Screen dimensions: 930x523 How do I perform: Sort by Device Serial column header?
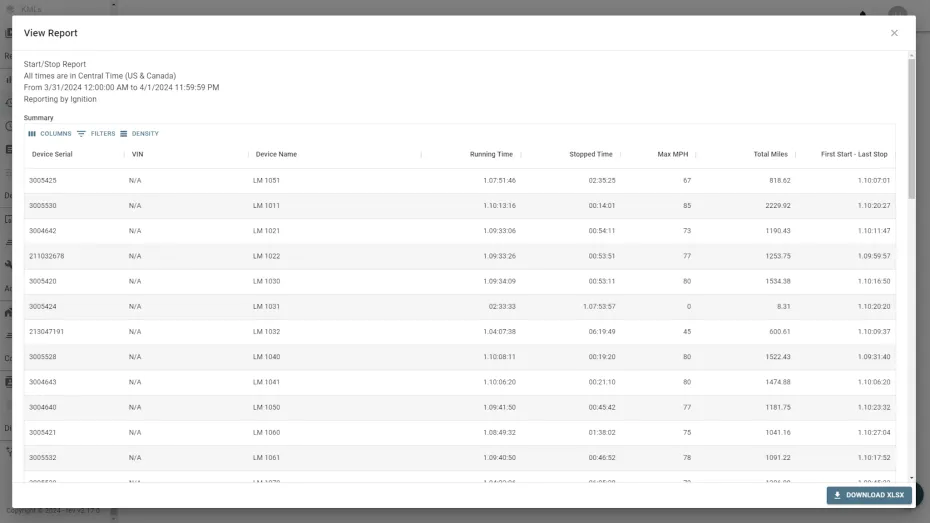tap(52, 154)
